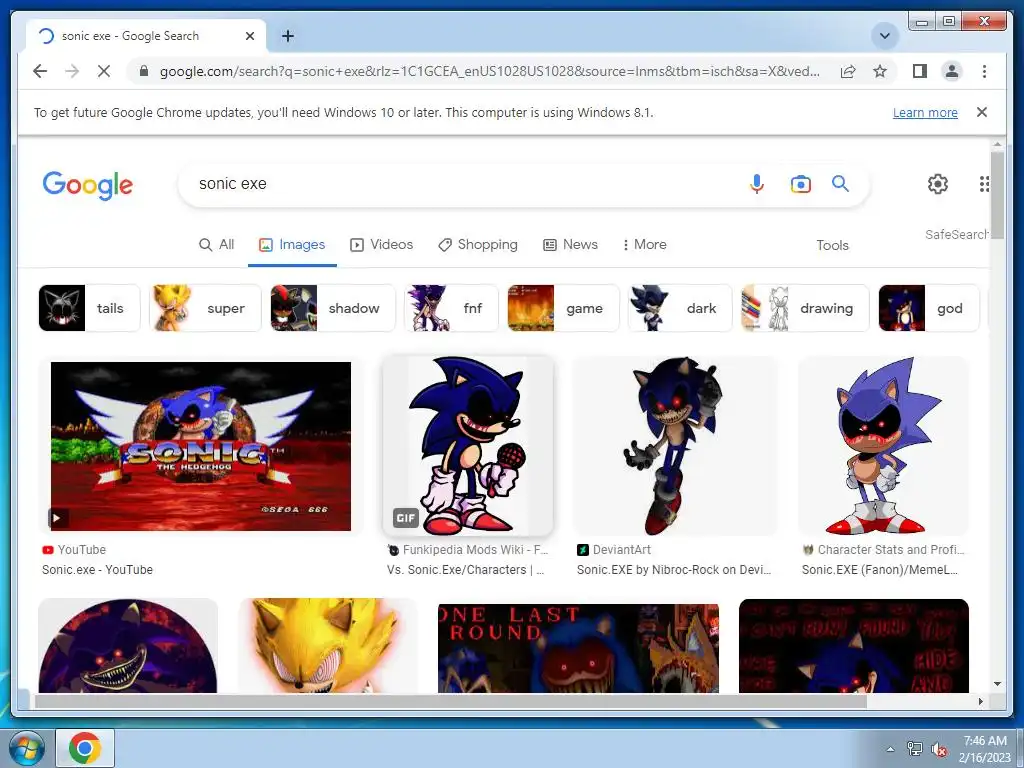Filter images by the super chip

[x=205, y=308]
